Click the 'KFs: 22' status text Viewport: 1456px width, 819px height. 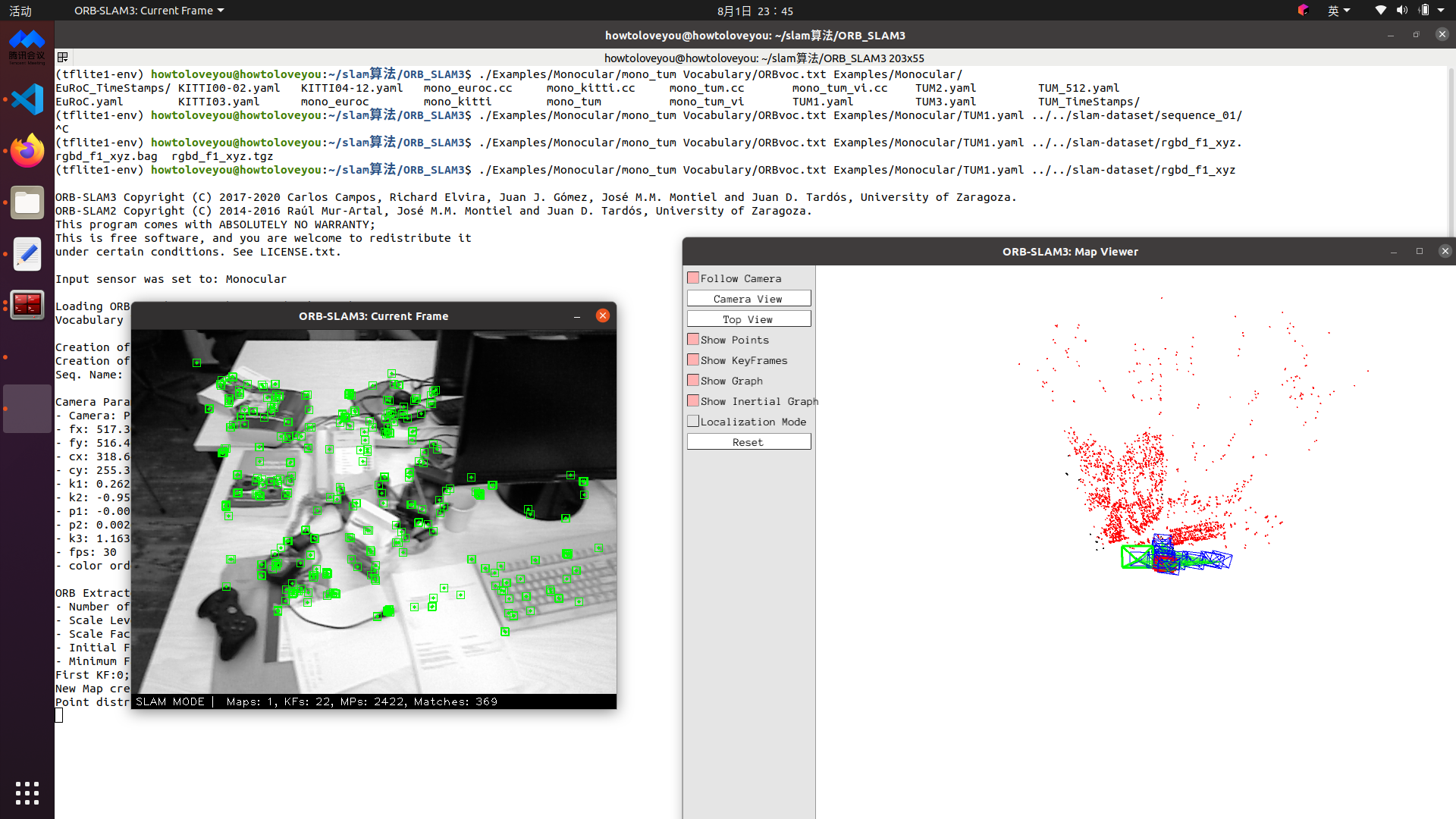(308, 701)
